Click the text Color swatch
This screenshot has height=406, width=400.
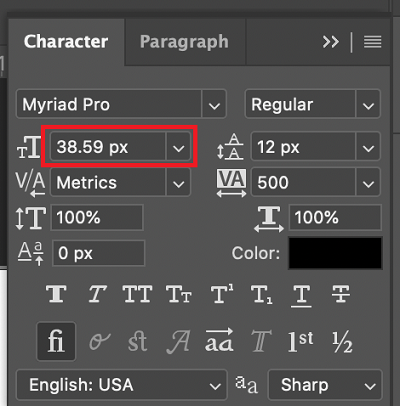335,253
